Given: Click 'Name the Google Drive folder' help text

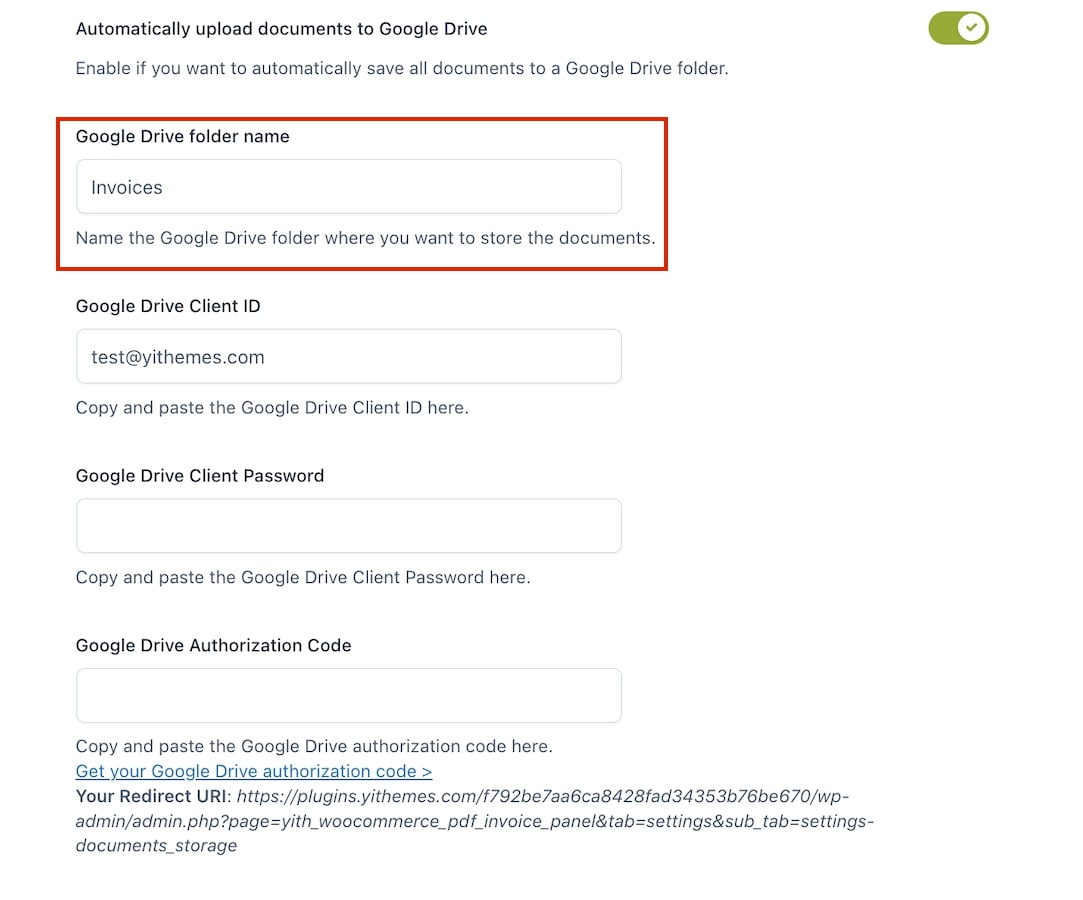Looking at the screenshot, I should [365, 238].
